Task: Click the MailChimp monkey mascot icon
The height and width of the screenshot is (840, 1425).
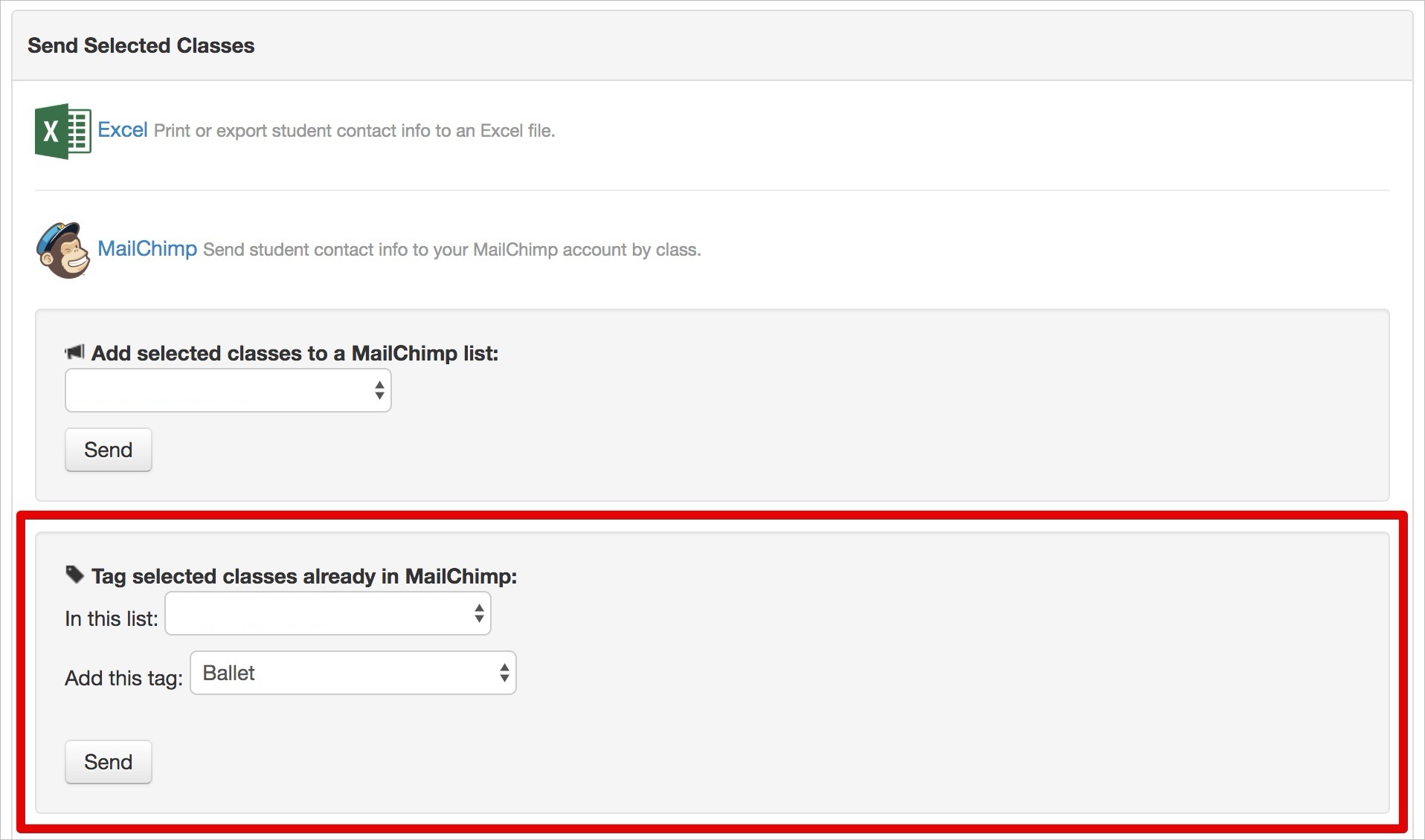Action: pos(62,251)
